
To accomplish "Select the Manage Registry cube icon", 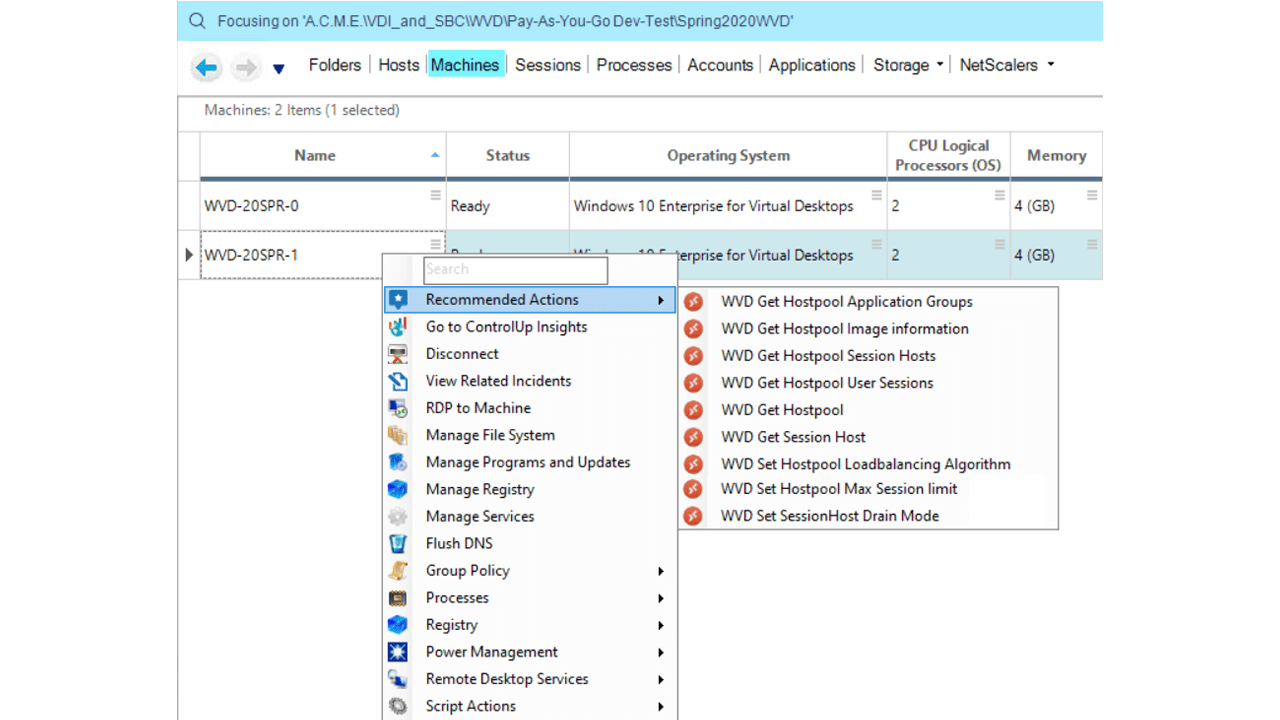I will (x=398, y=489).
